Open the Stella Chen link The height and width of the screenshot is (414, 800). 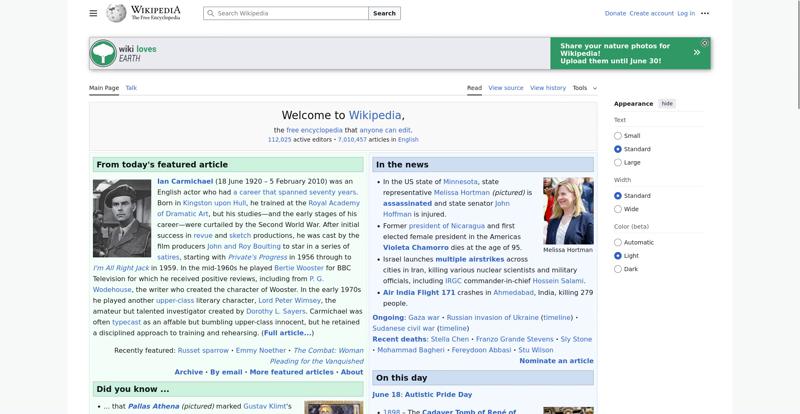coord(449,339)
